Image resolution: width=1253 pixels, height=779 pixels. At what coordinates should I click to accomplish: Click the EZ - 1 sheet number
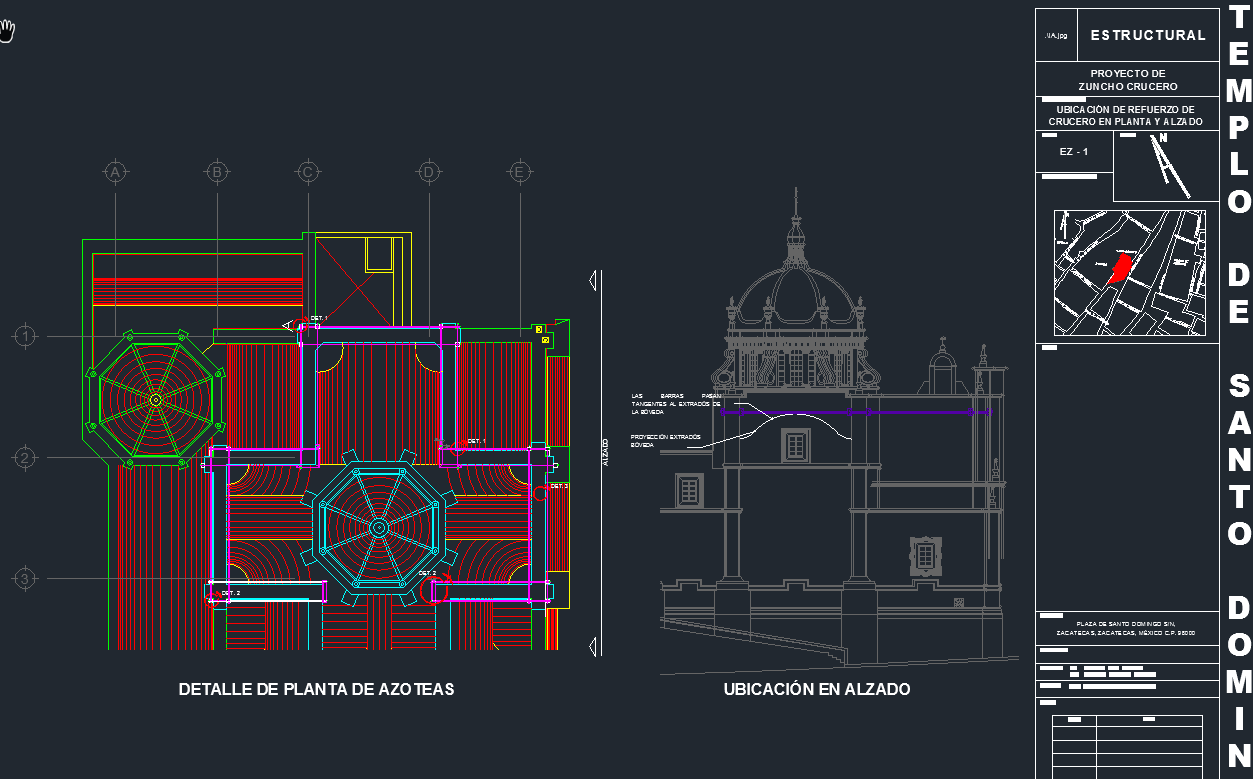coord(1073,152)
